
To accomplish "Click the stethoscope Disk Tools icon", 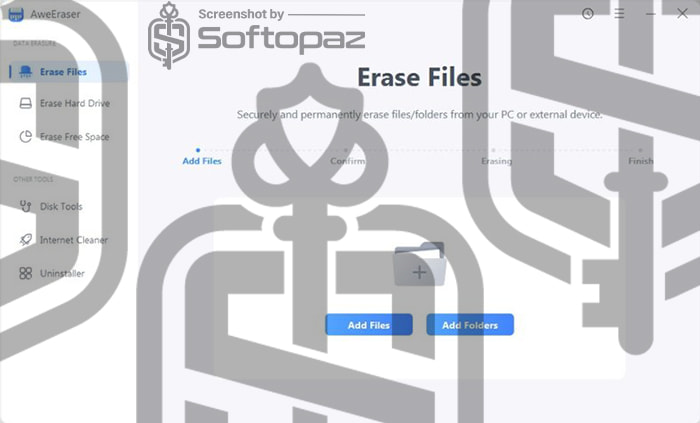I will tap(25, 206).
